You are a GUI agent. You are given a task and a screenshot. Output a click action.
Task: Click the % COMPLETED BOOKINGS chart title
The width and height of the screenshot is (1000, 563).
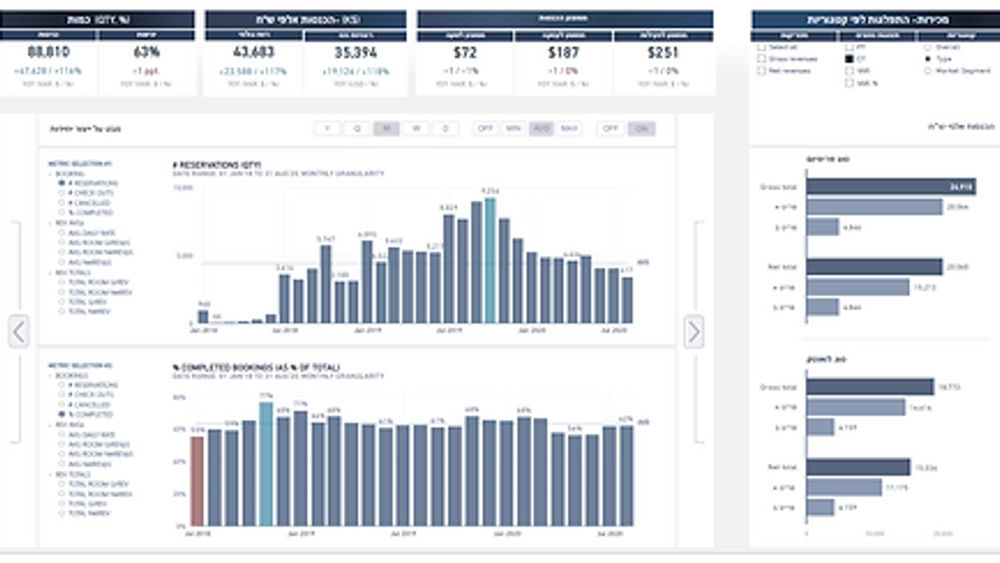point(256,368)
